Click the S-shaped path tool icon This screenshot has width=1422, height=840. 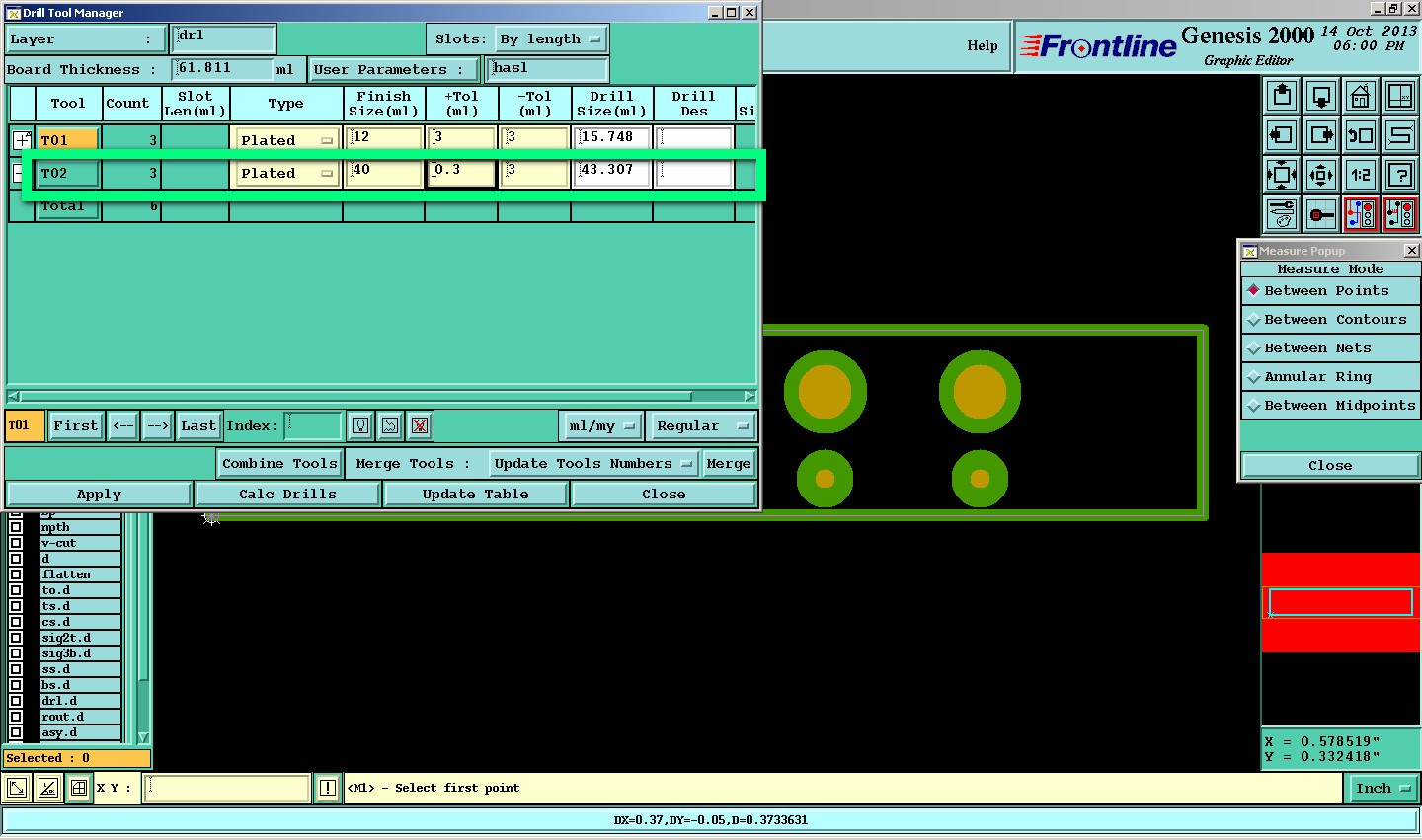(1400, 135)
